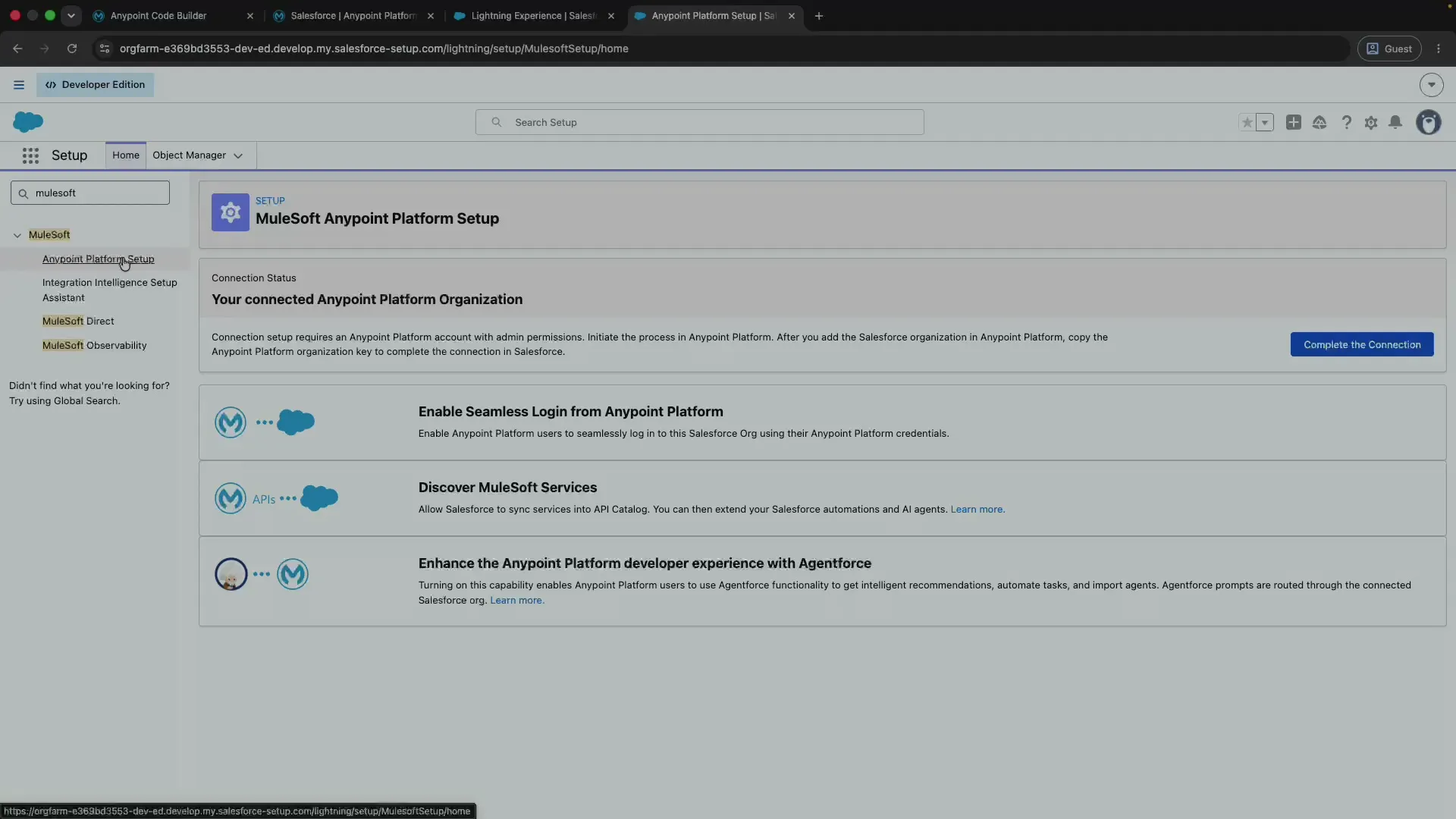Screen dimensions: 1456x819
Task: Open the help question mark icon
Action: [x=1346, y=122]
